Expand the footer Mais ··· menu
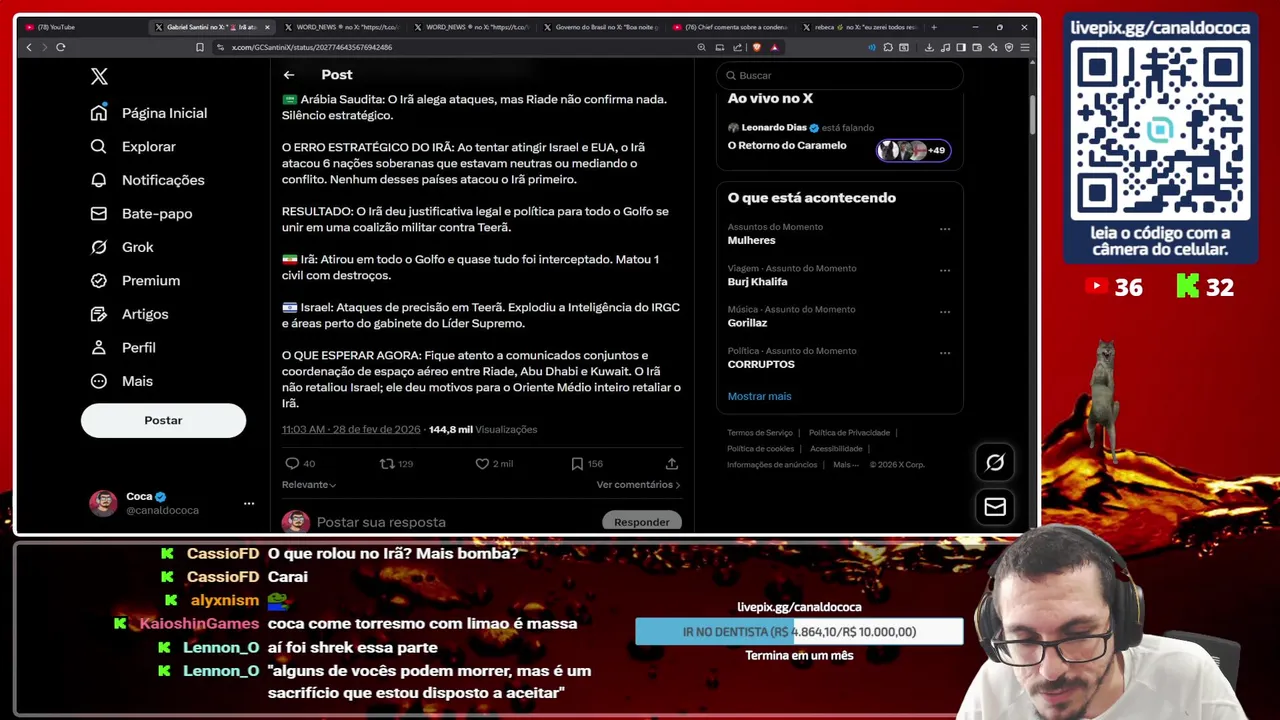Screen dimensions: 1280x720 [x=846, y=465]
